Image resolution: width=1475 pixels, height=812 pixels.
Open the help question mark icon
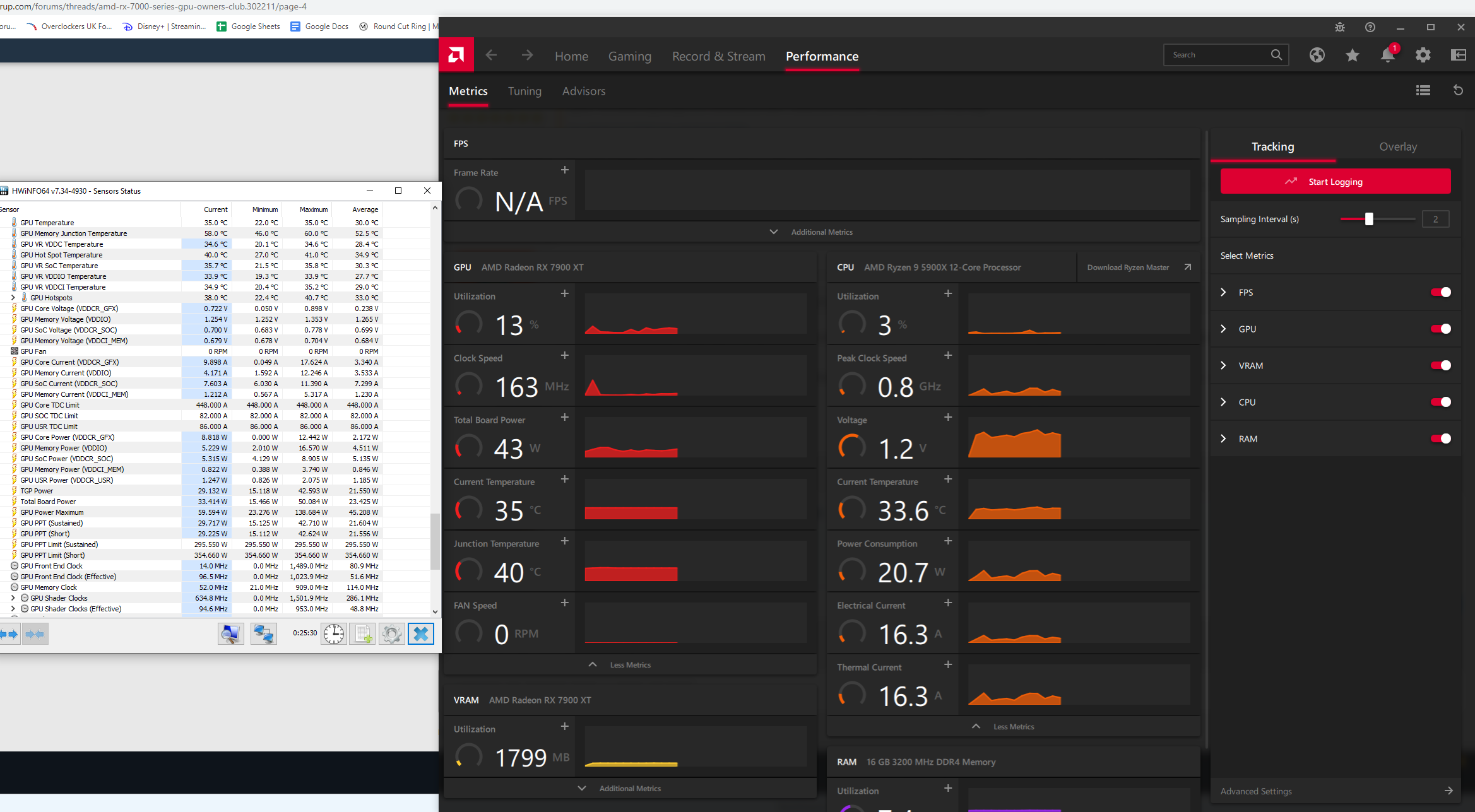pyautogui.click(x=1370, y=27)
